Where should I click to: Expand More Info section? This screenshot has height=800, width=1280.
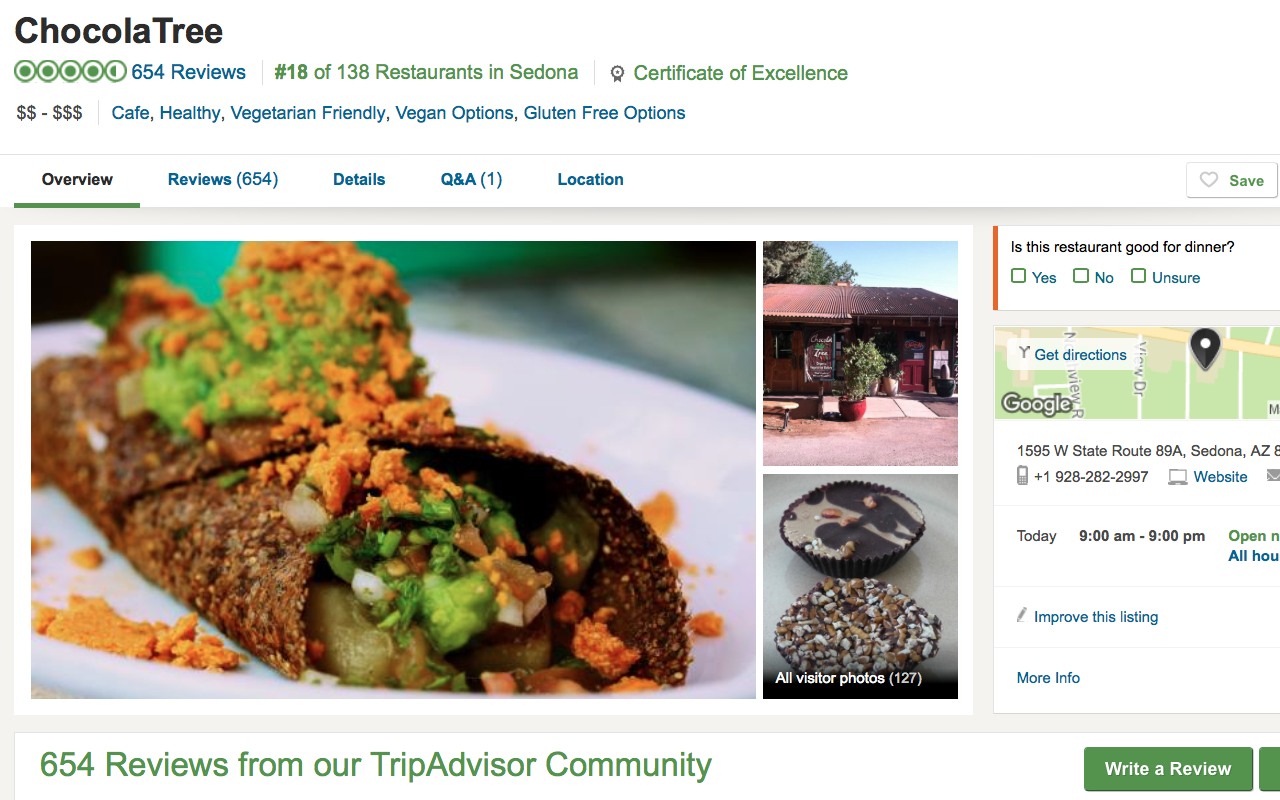tap(1048, 678)
